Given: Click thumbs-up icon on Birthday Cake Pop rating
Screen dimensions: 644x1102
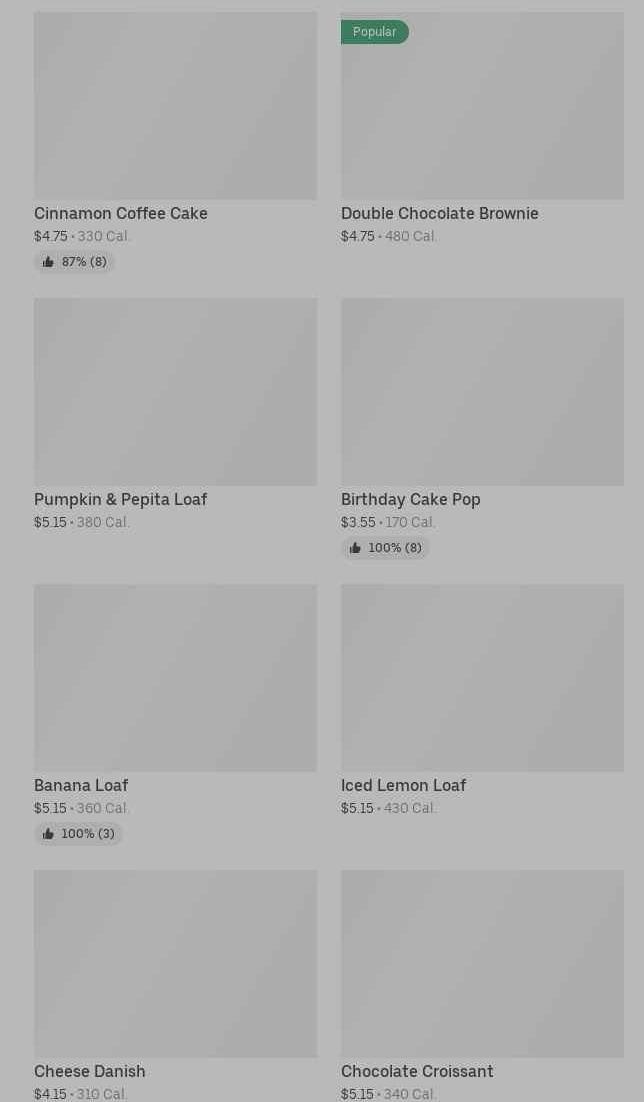Looking at the screenshot, I should pyautogui.click(x=355, y=548).
